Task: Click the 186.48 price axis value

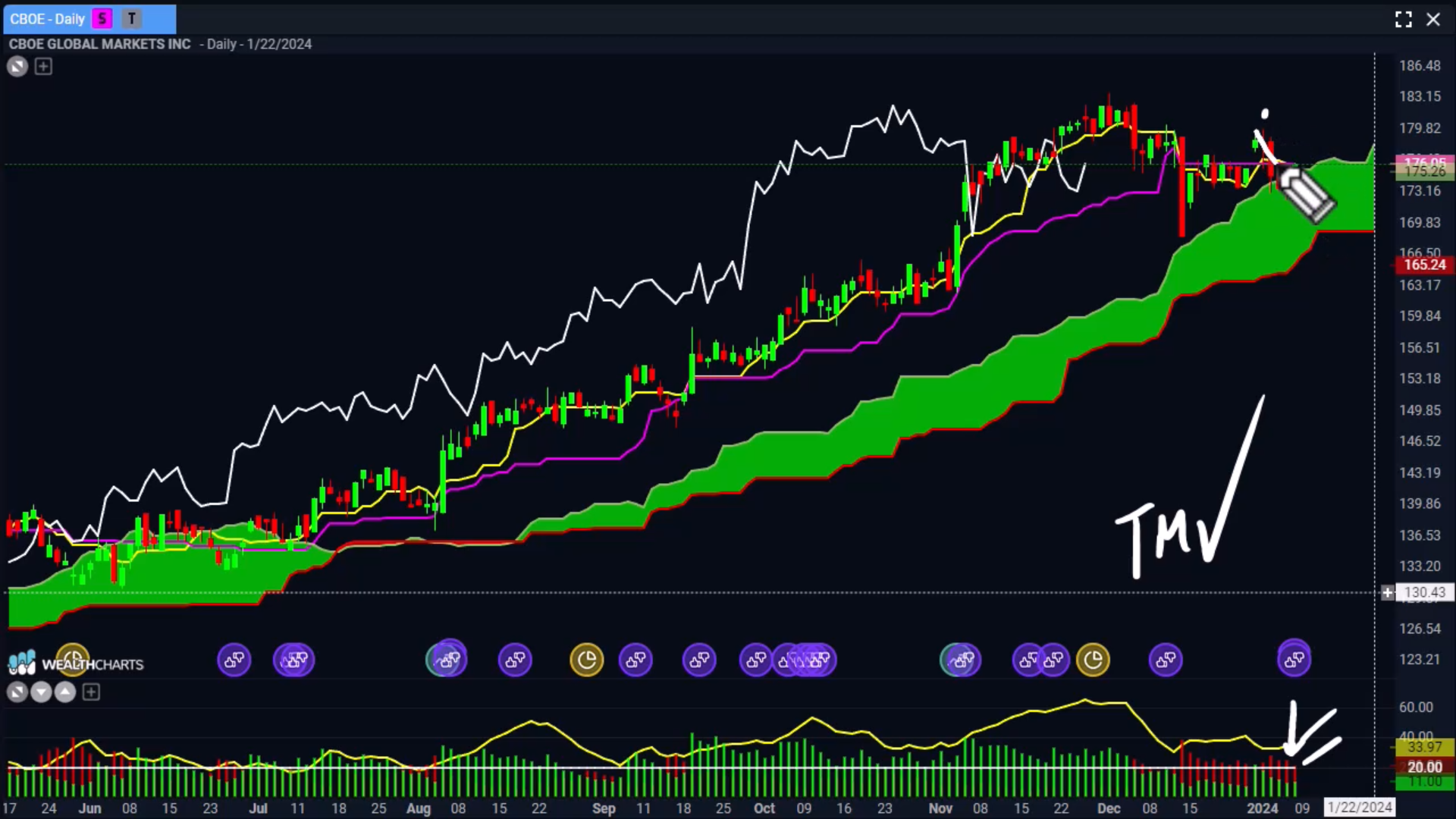Action: coord(1420,66)
